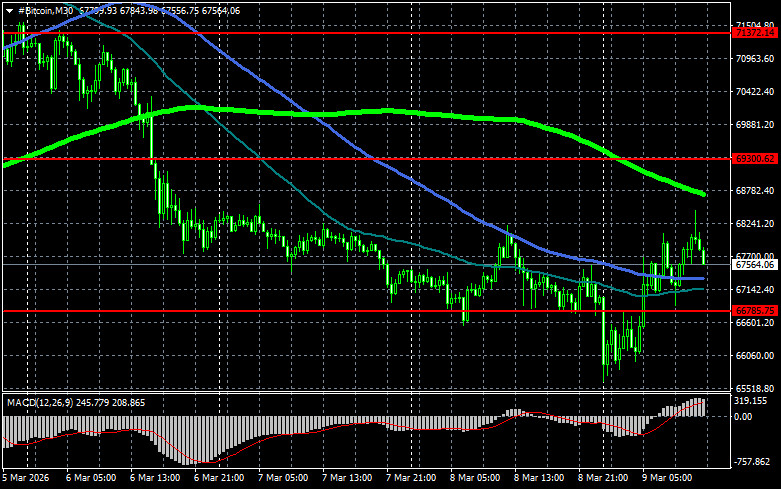Click the 67142.40 price axis value

point(755,290)
